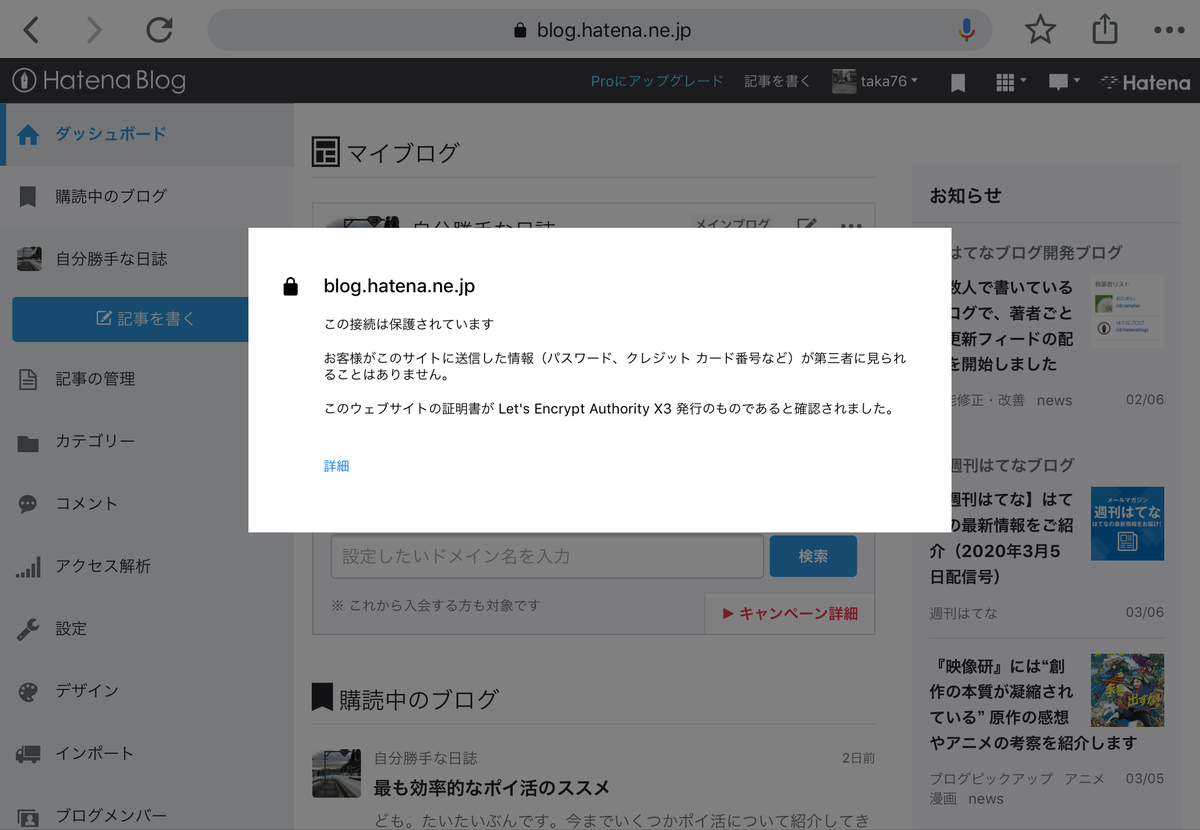Click the 週刊はてな magazine thumbnail
This screenshot has height=830, width=1200.
pyautogui.click(x=1127, y=523)
